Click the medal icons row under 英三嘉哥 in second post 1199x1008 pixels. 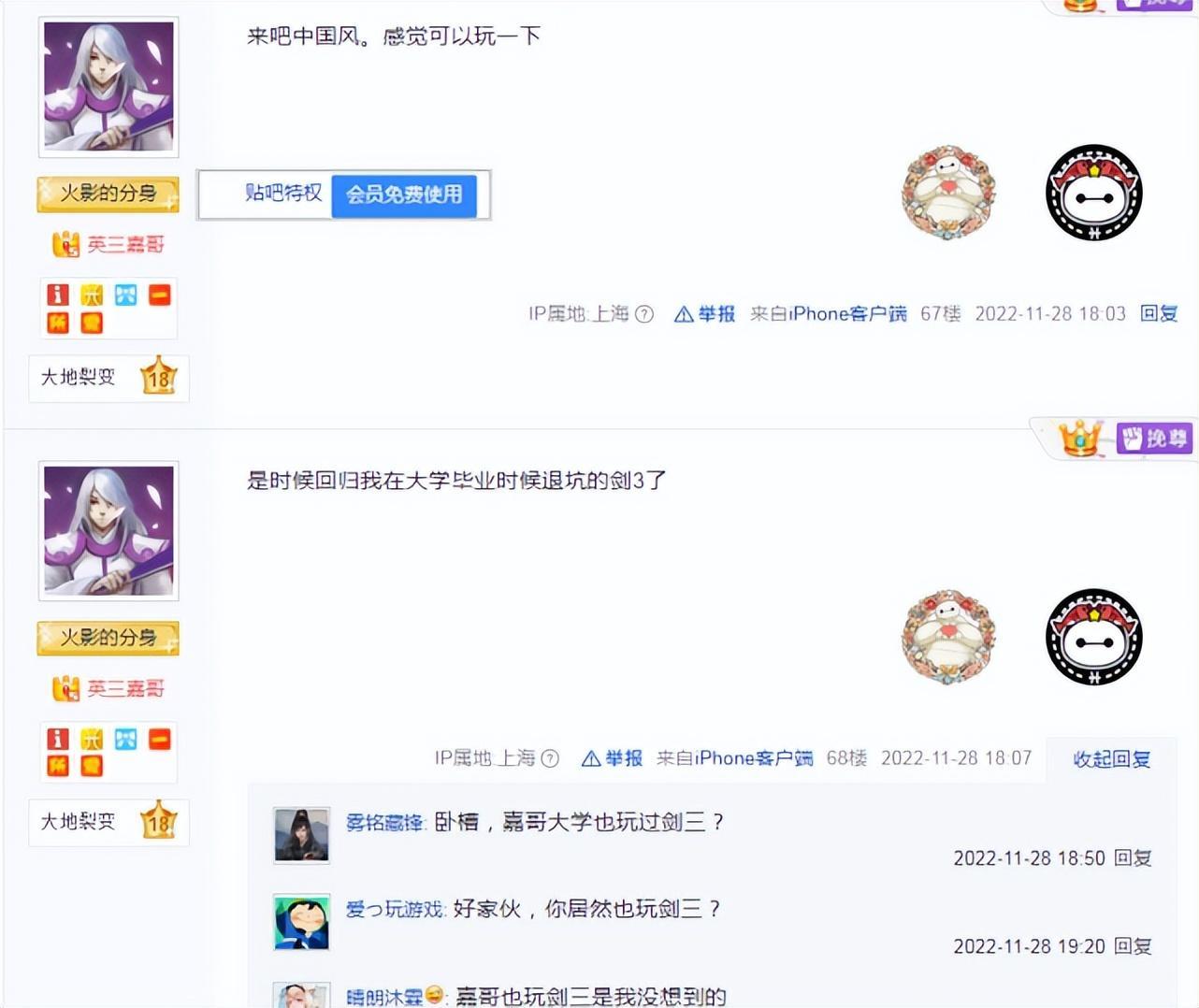pos(108,752)
